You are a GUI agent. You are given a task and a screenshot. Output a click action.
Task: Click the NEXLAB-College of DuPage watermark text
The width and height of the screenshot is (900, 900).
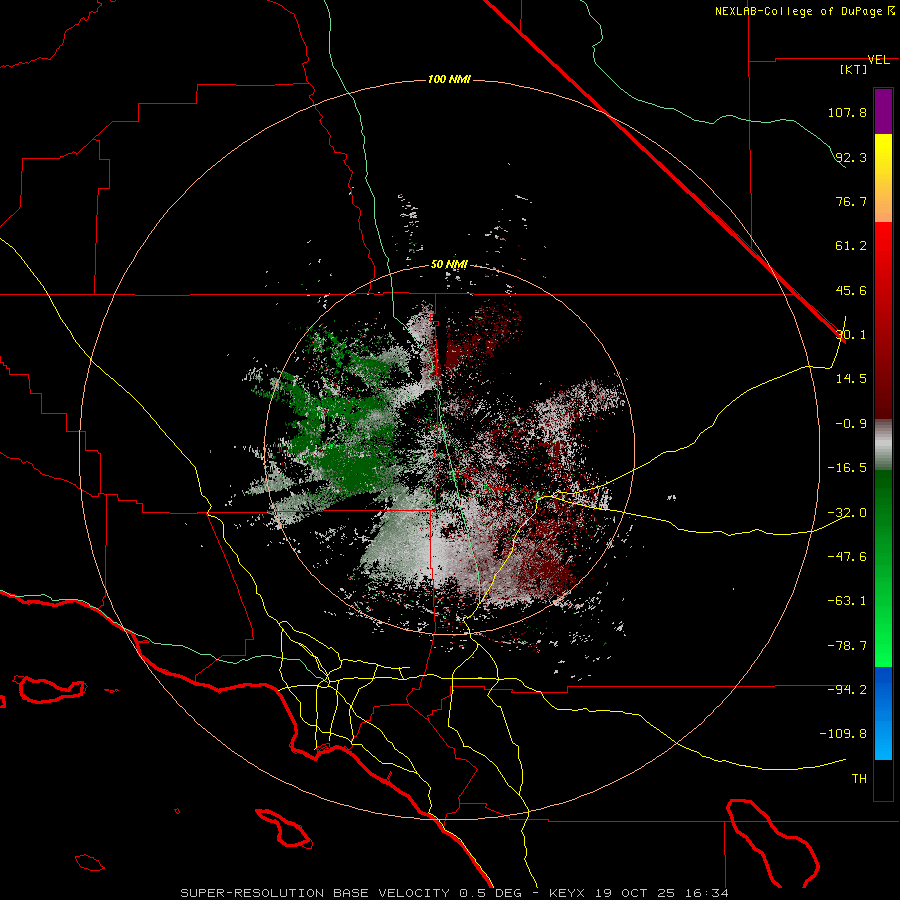[x=804, y=11]
